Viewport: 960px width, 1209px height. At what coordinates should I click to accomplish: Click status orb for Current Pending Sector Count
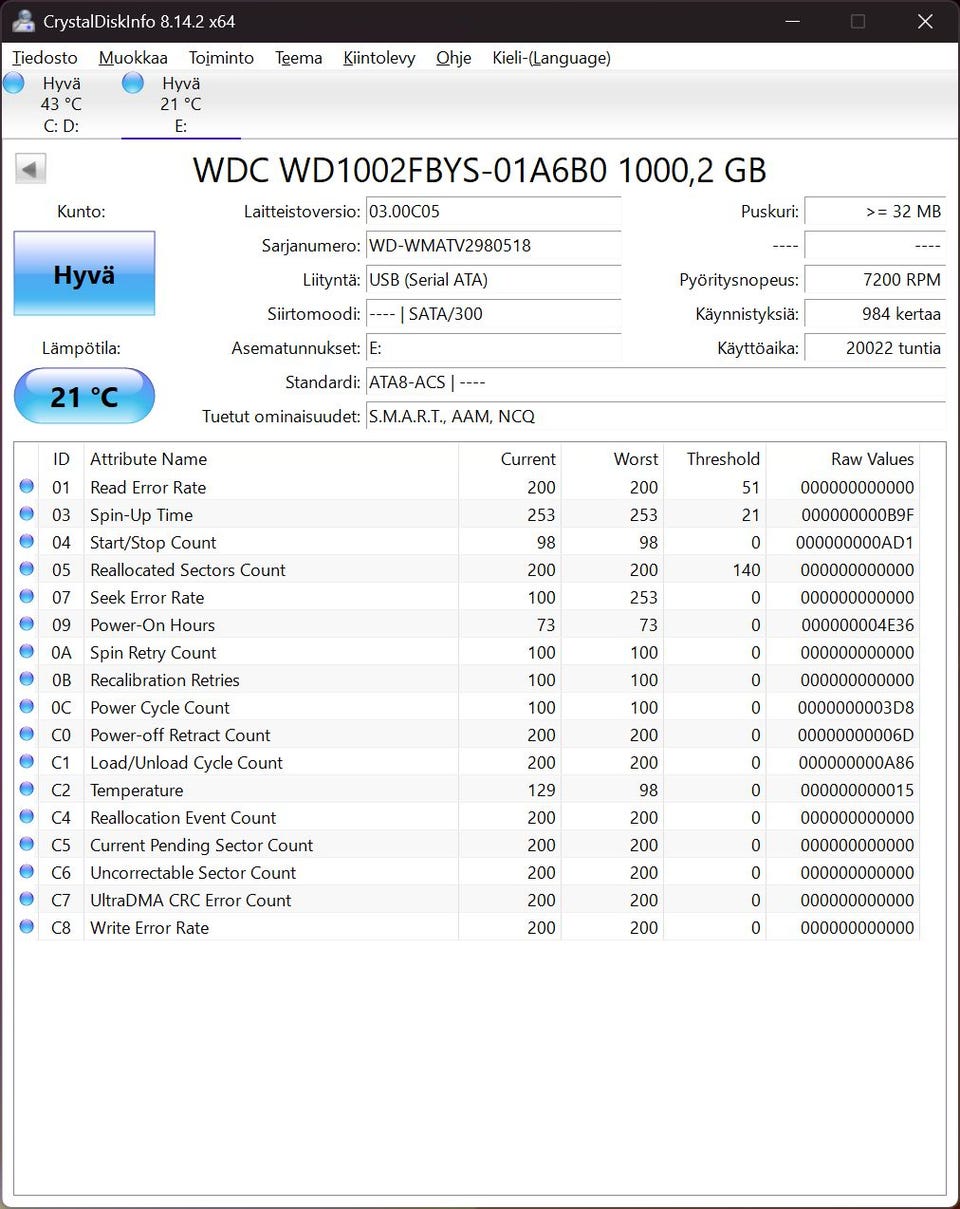tap(26, 845)
